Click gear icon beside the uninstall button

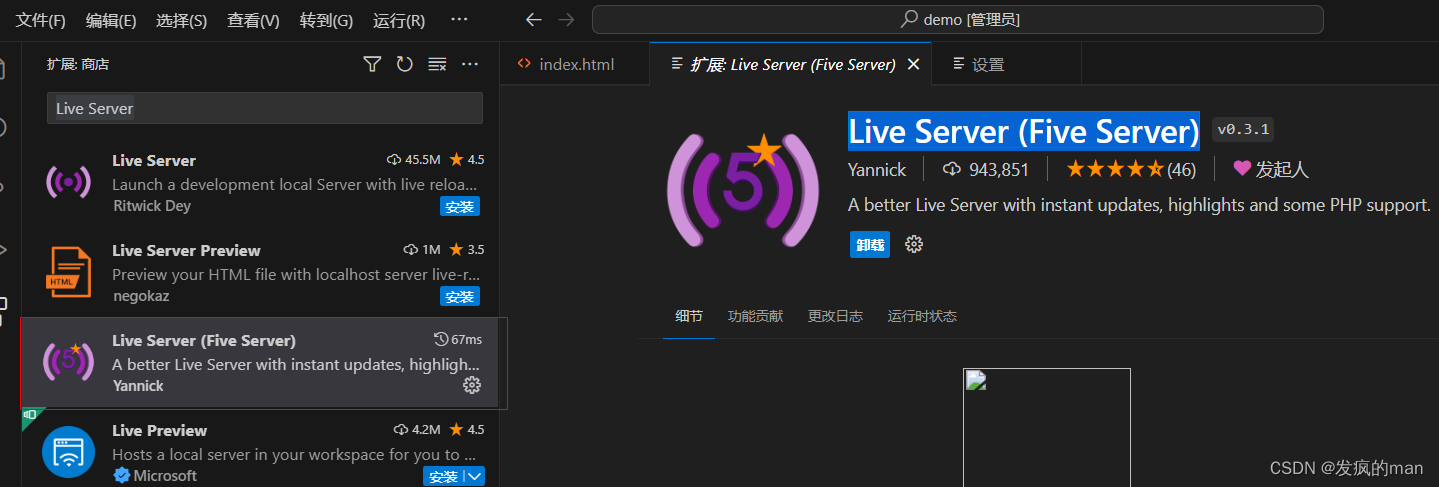tap(913, 244)
